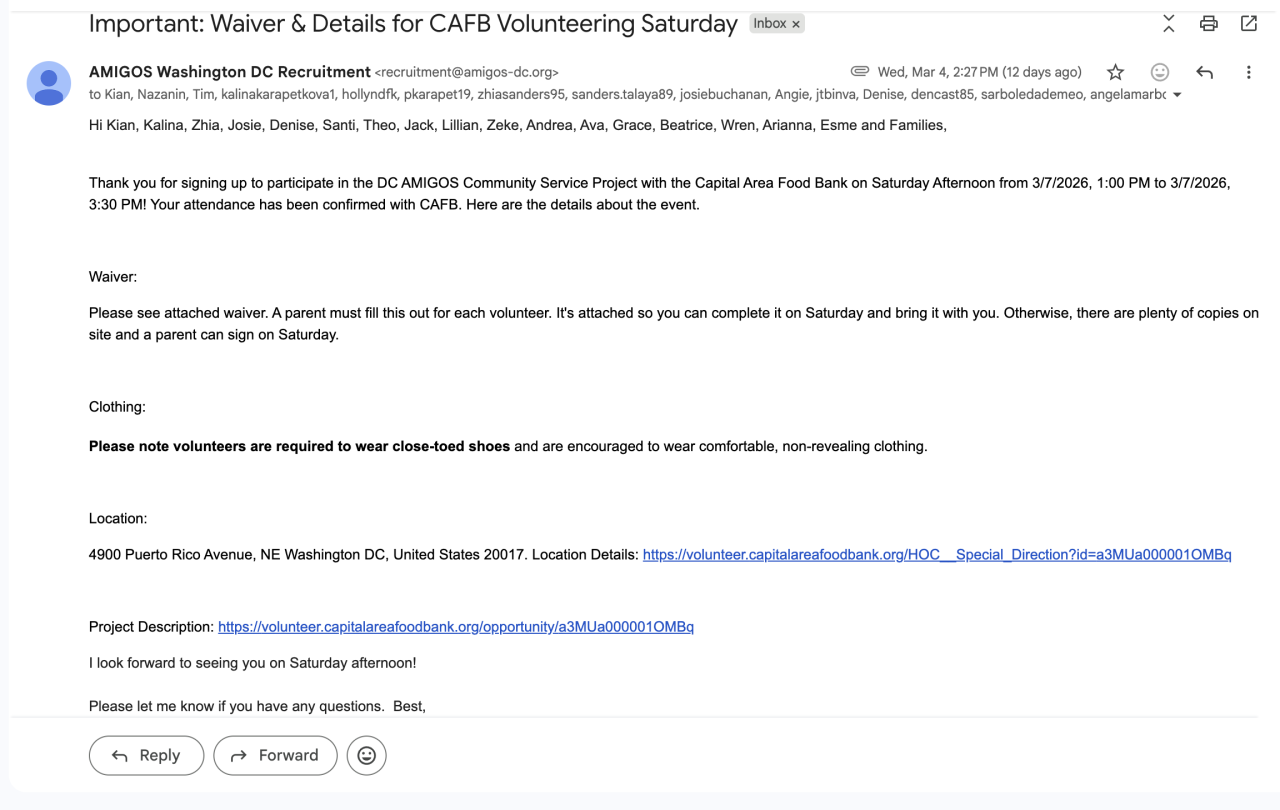Open the Location Details Special Direction link

click(937, 554)
